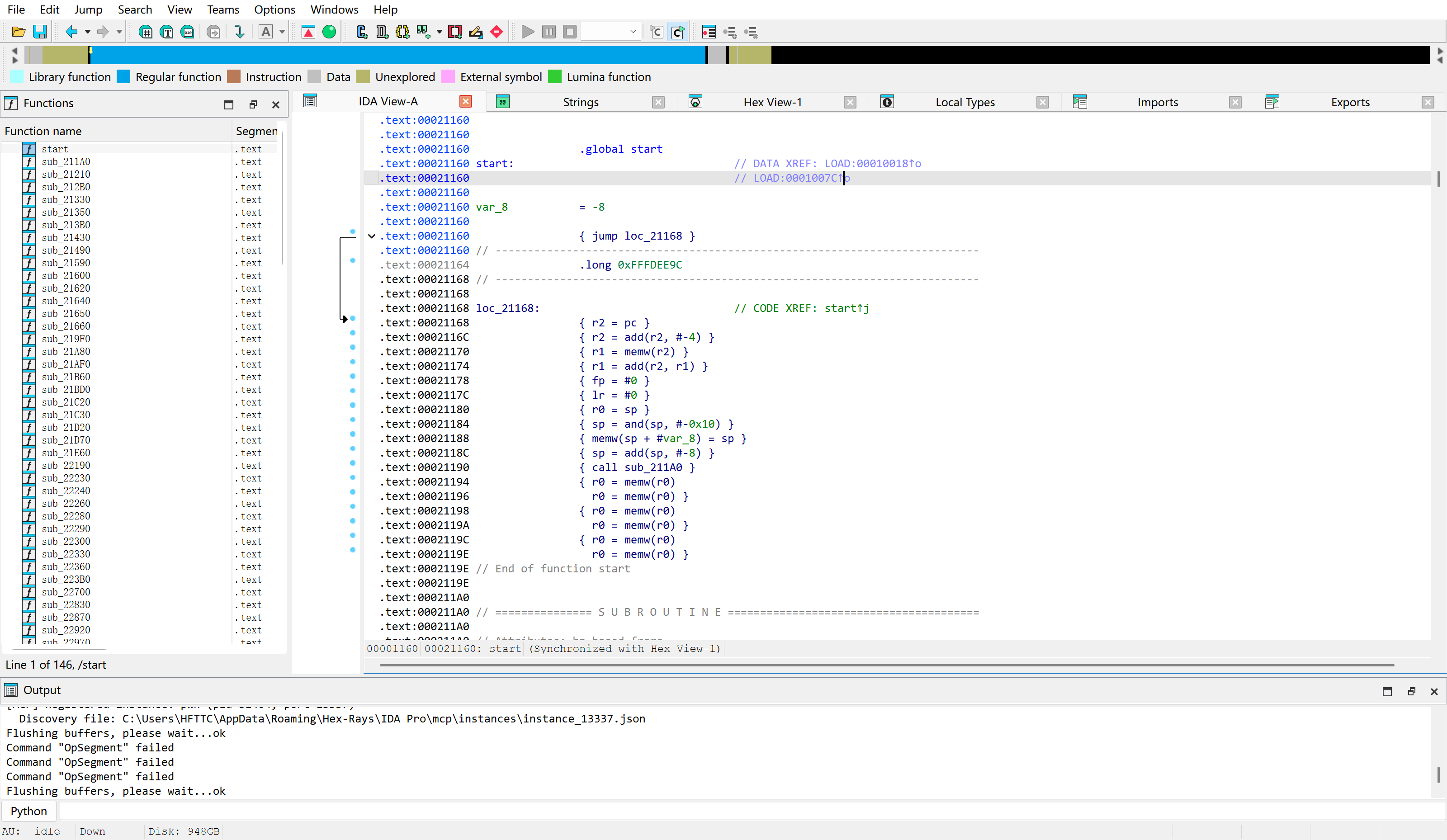Screen dimensions: 1447x840
Task: Pause the process with the pause button
Action: (549, 32)
